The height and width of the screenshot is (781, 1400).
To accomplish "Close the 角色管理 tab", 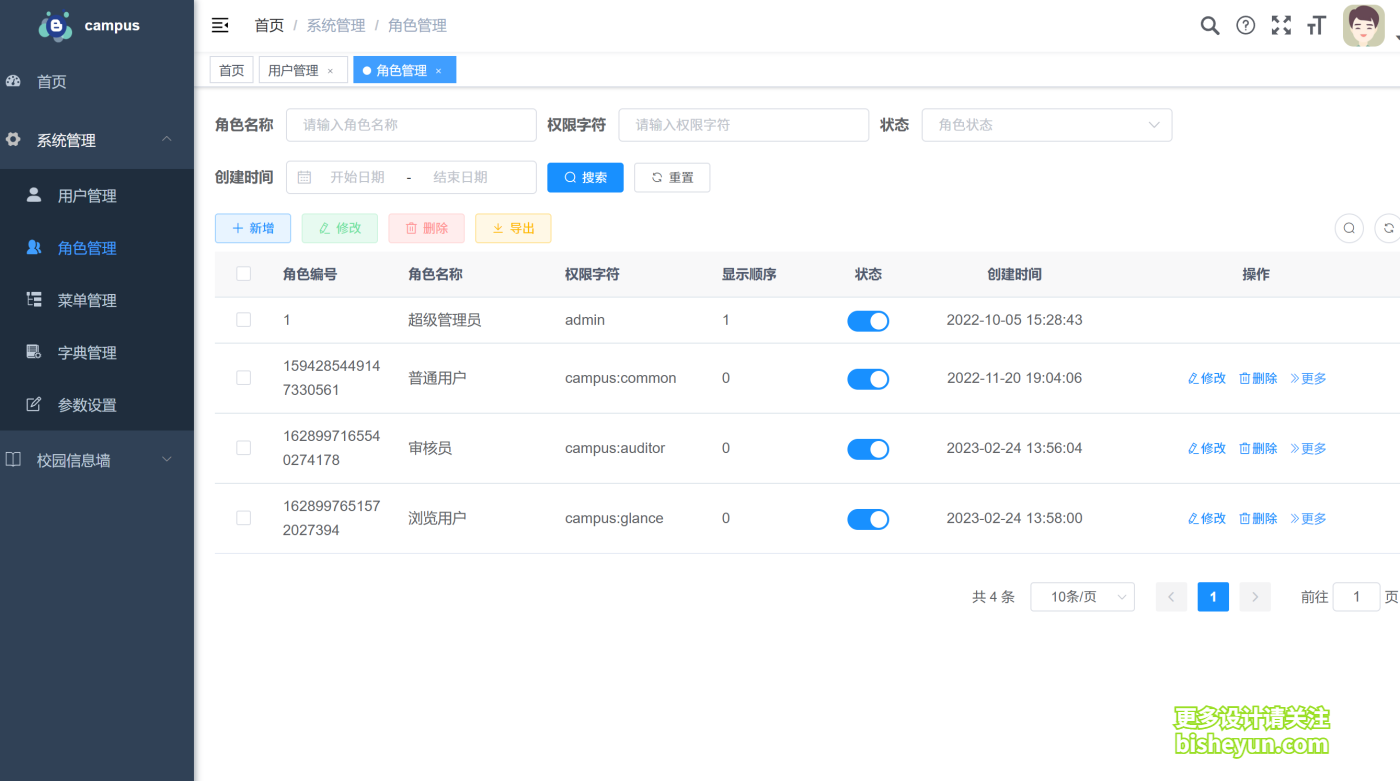I will pos(438,71).
